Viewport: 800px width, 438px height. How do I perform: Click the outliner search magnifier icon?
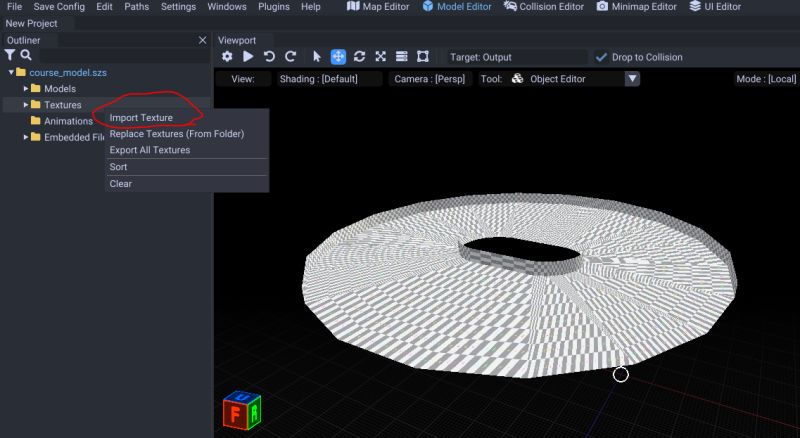[26, 55]
